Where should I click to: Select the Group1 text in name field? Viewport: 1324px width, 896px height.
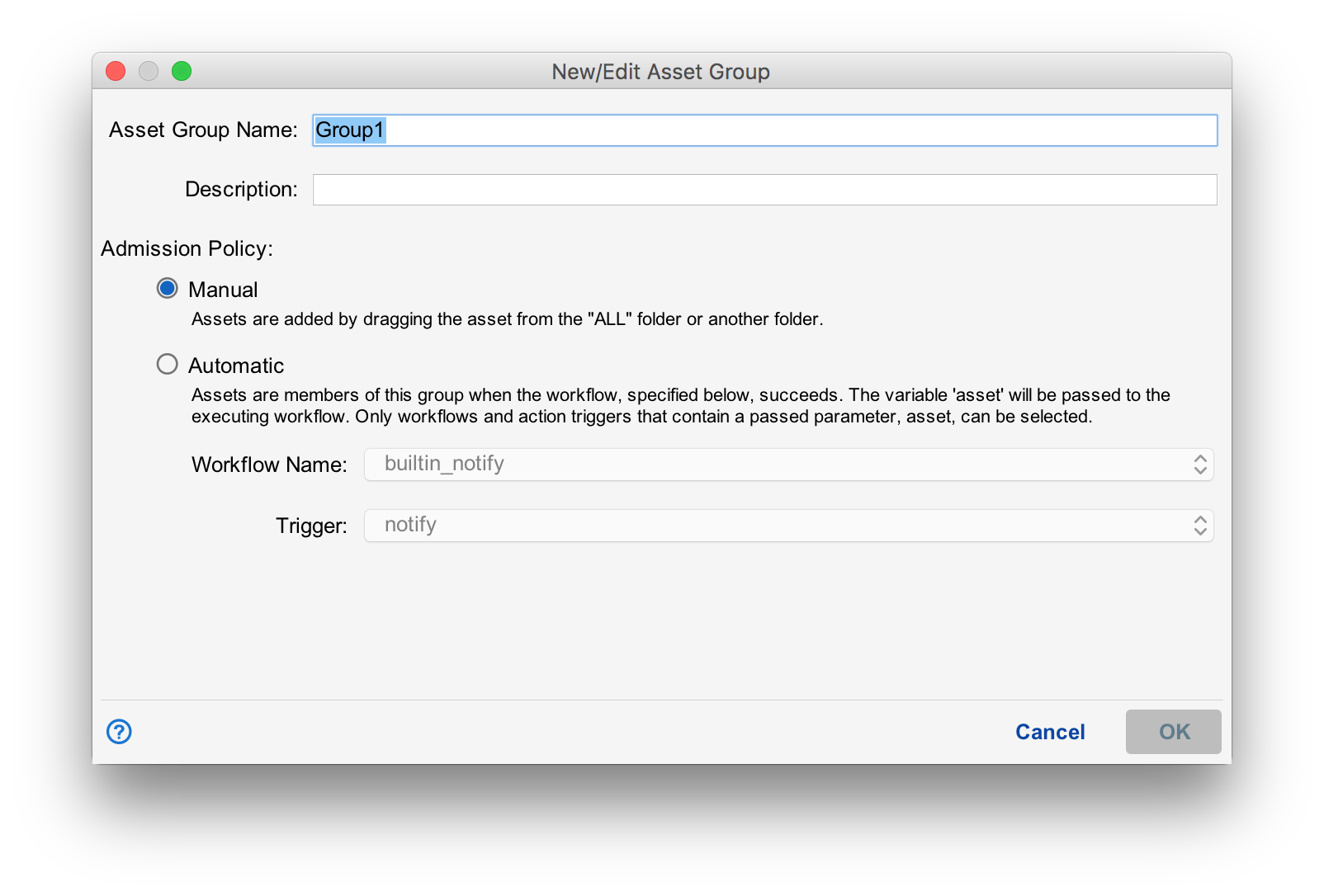coord(352,130)
